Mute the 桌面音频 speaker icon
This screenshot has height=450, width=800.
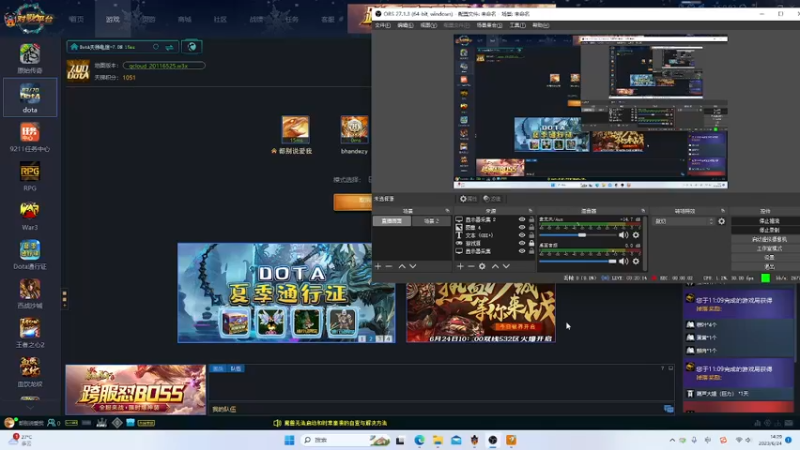623,261
